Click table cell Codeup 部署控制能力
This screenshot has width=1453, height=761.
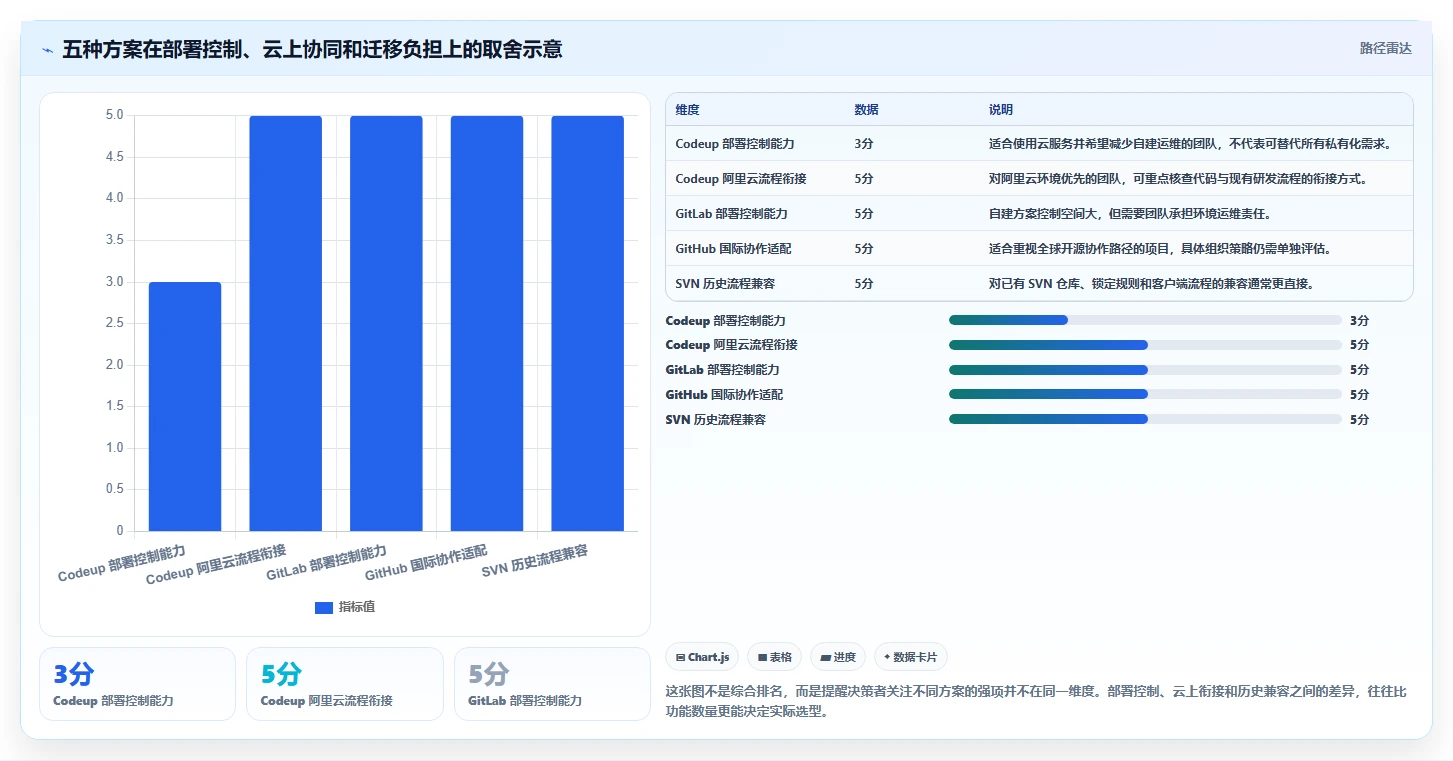[735, 144]
